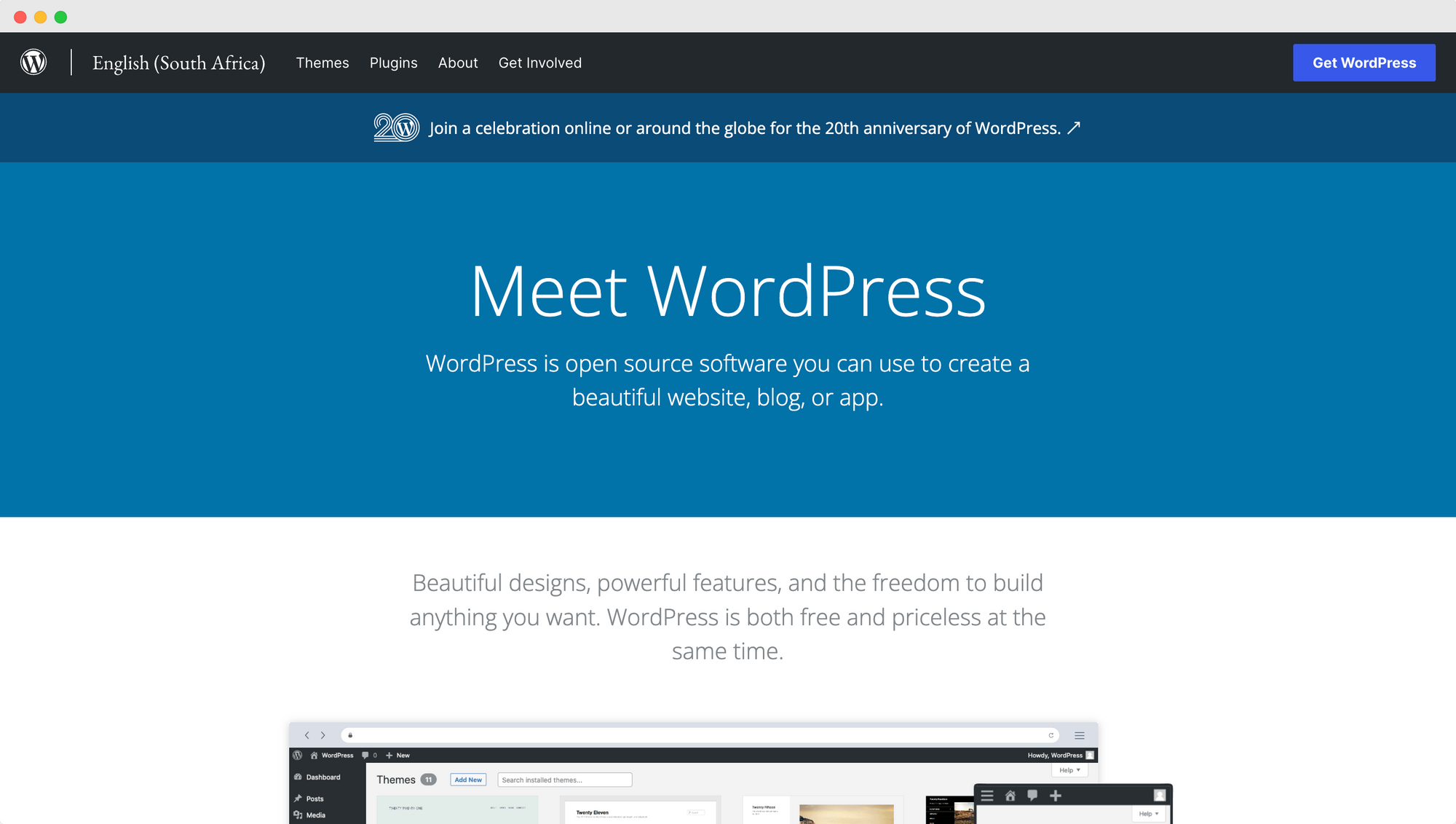Image resolution: width=1456 pixels, height=824 pixels.
Task: Click the avatar icon in the mobile preview toolbar
Action: (1160, 796)
